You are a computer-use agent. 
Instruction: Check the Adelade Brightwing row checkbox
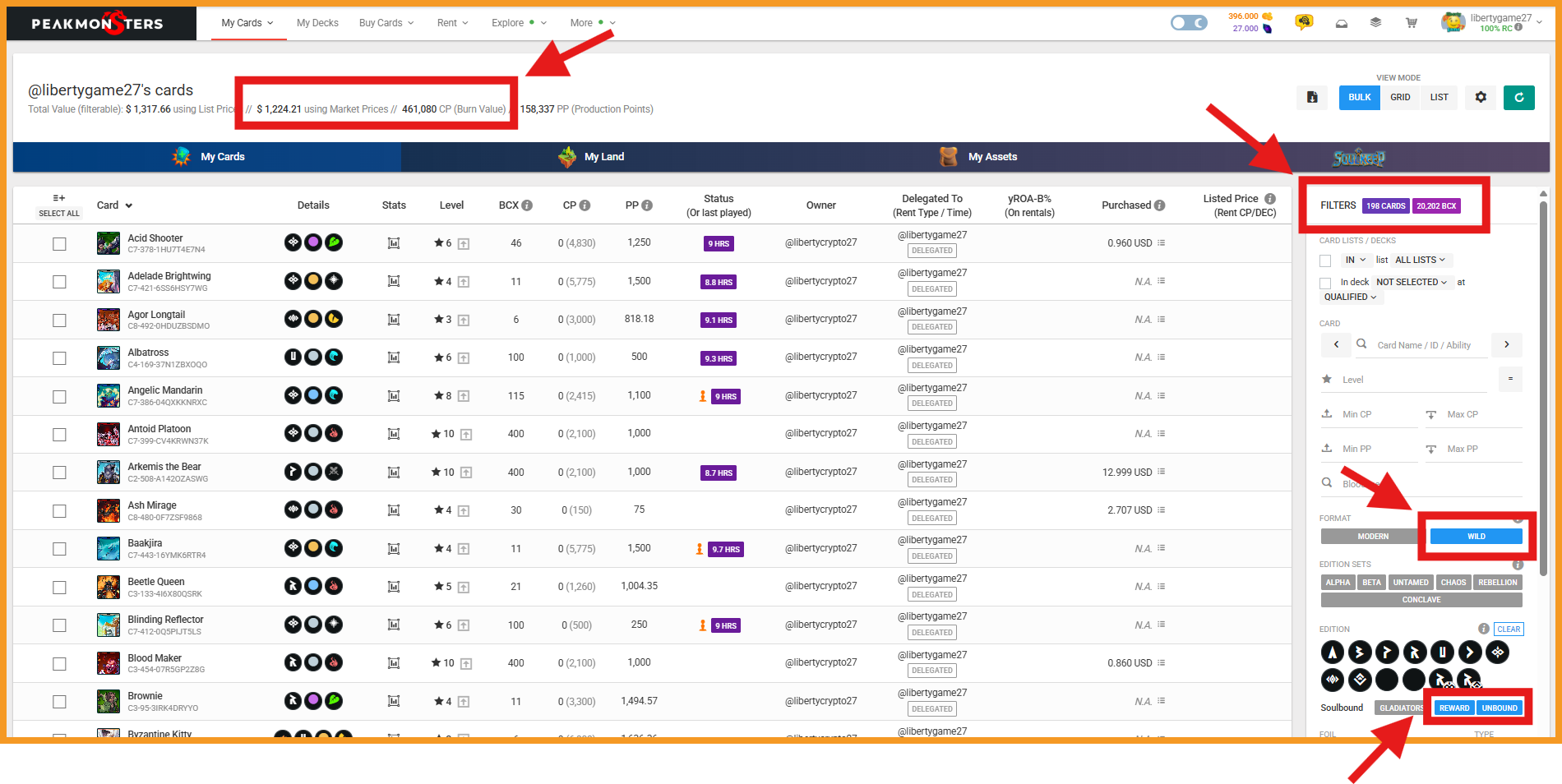[x=59, y=282]
